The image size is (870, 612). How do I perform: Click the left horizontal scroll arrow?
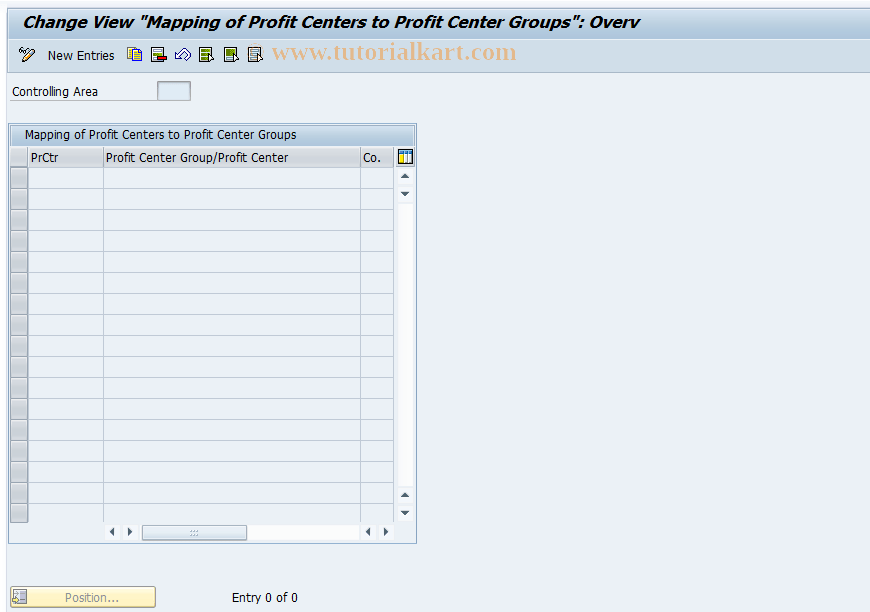(x=112, y=531)
